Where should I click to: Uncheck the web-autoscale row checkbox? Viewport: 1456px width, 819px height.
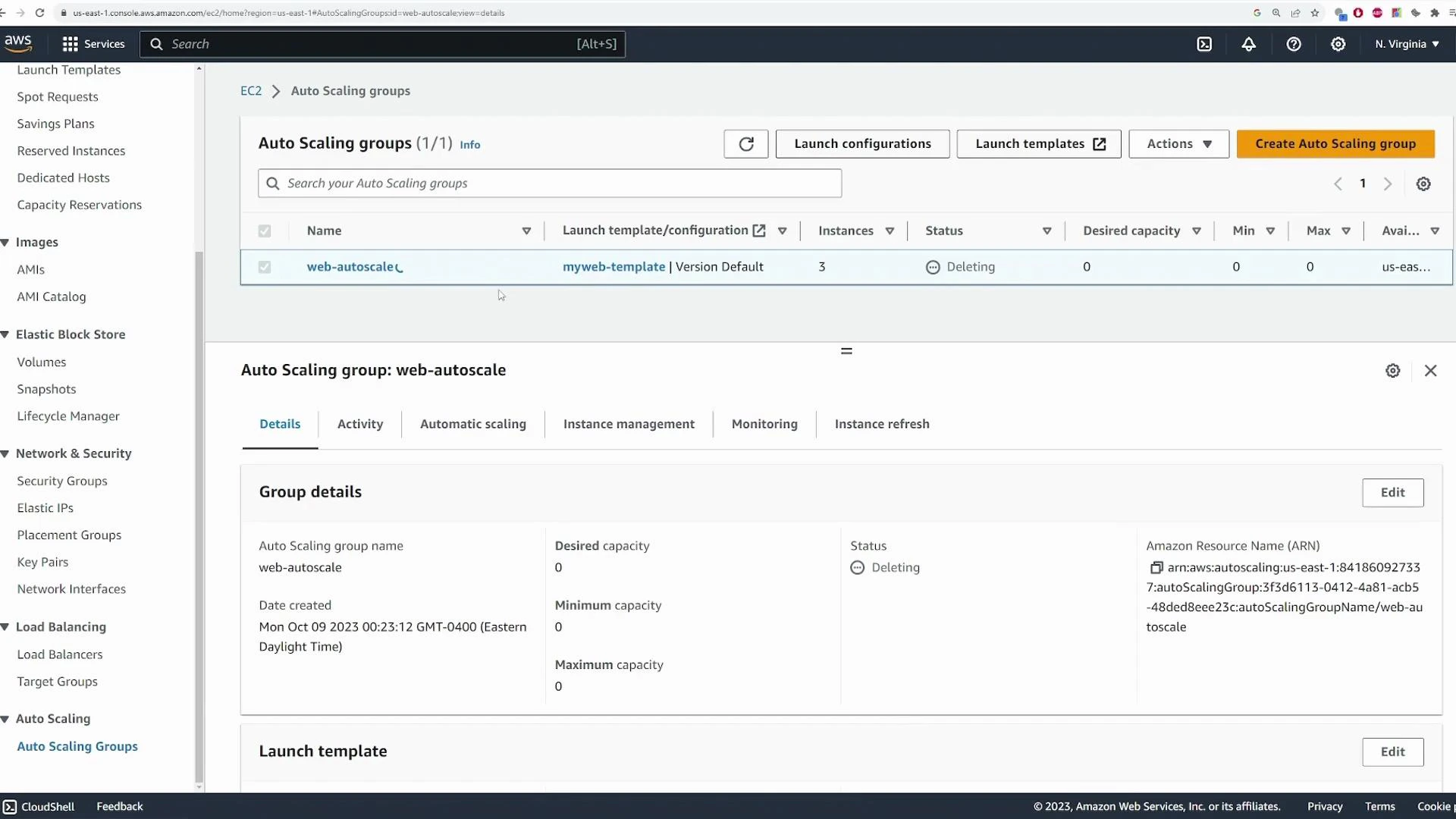coord(264,267)
